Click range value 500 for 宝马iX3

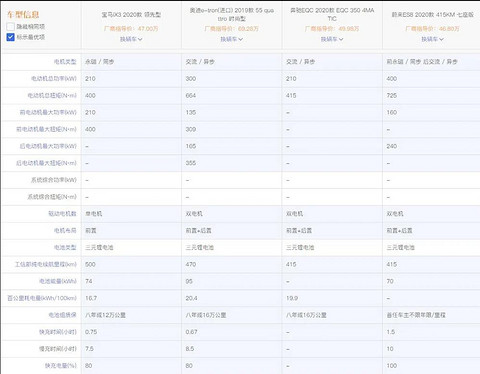coord(90,264)
